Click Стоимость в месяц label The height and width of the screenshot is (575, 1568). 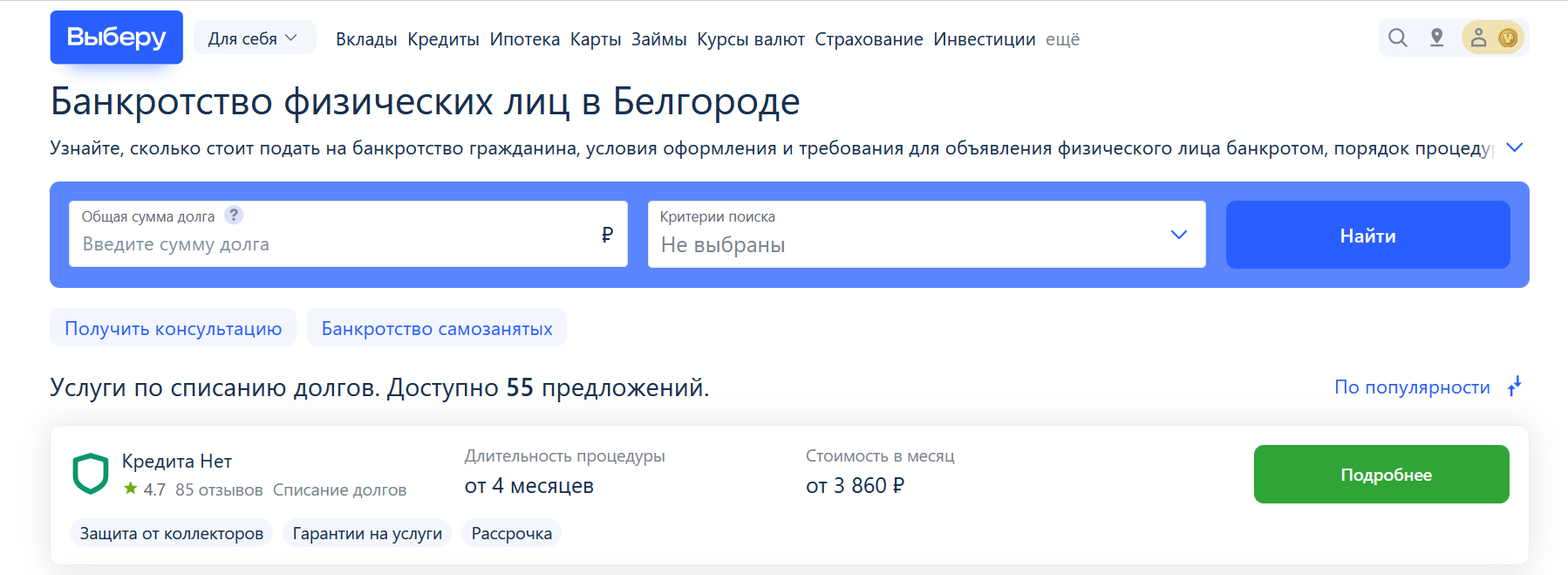tap(880, 455)
